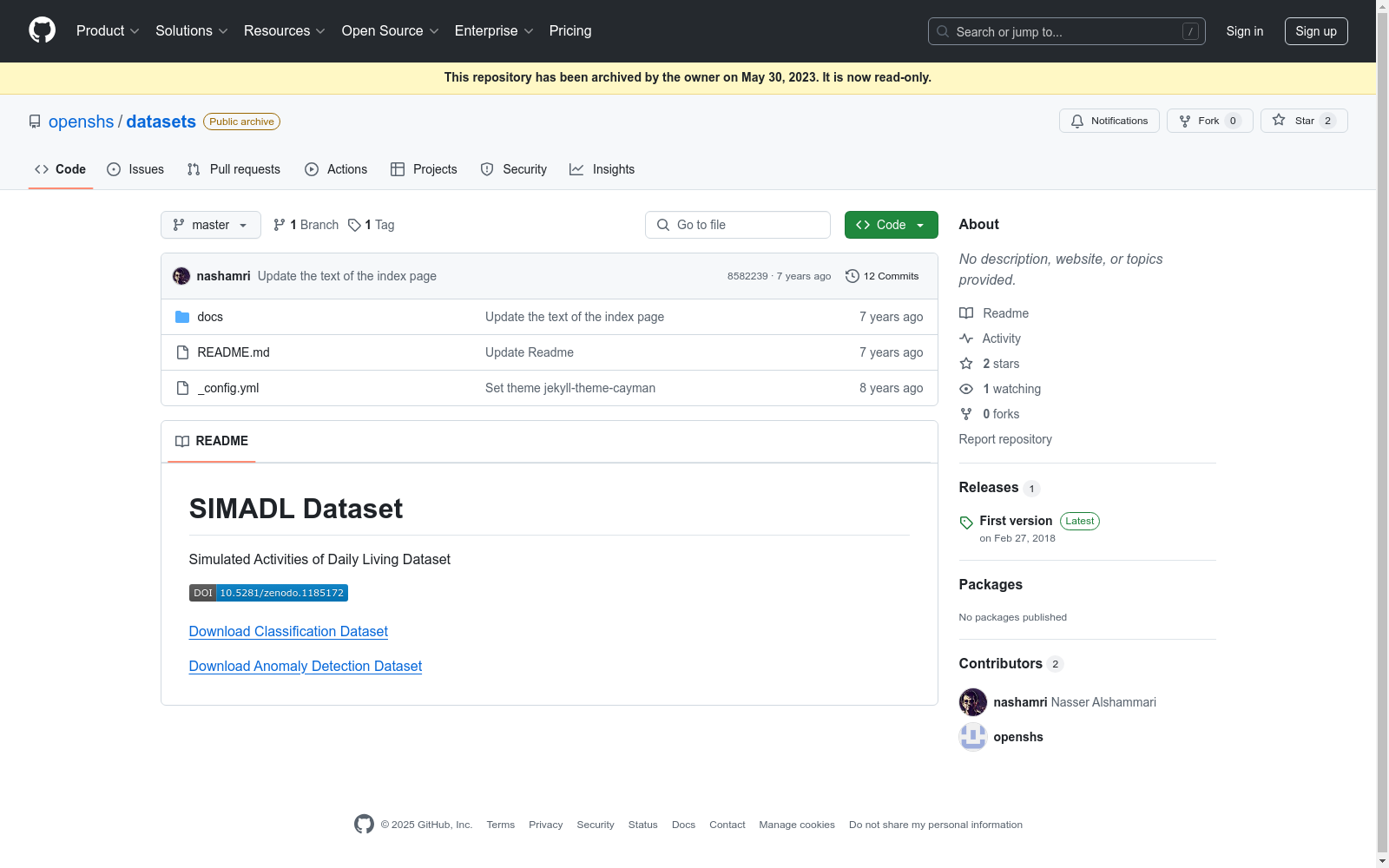Viewport: 1389px width, 868px height.
Task: Click Report repository
Action: click(x=1005, y=439)
